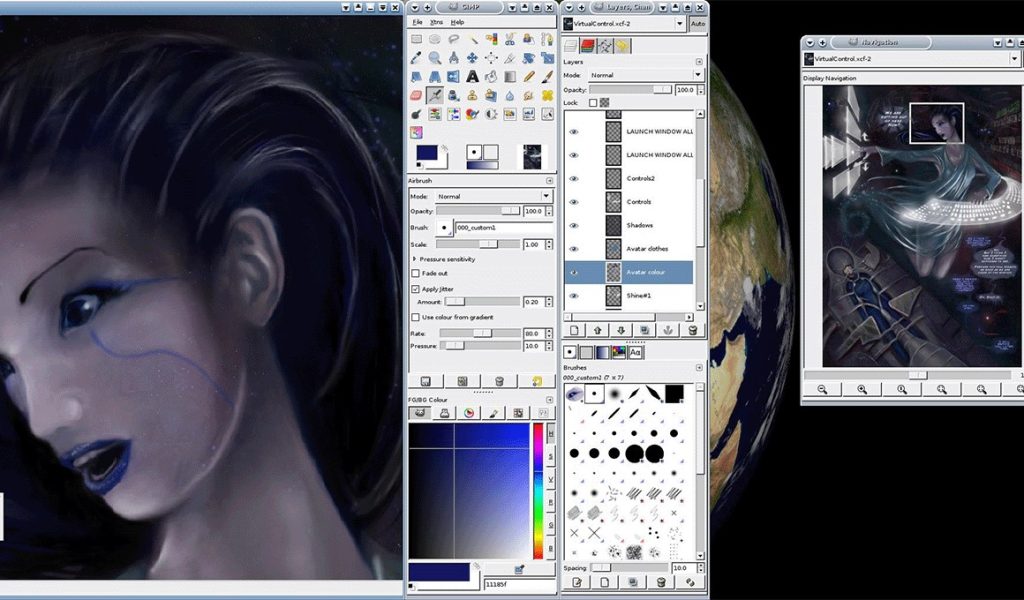Choose the Magnify zoom tool
The image size is (1024, 600).
coord(434,57)
